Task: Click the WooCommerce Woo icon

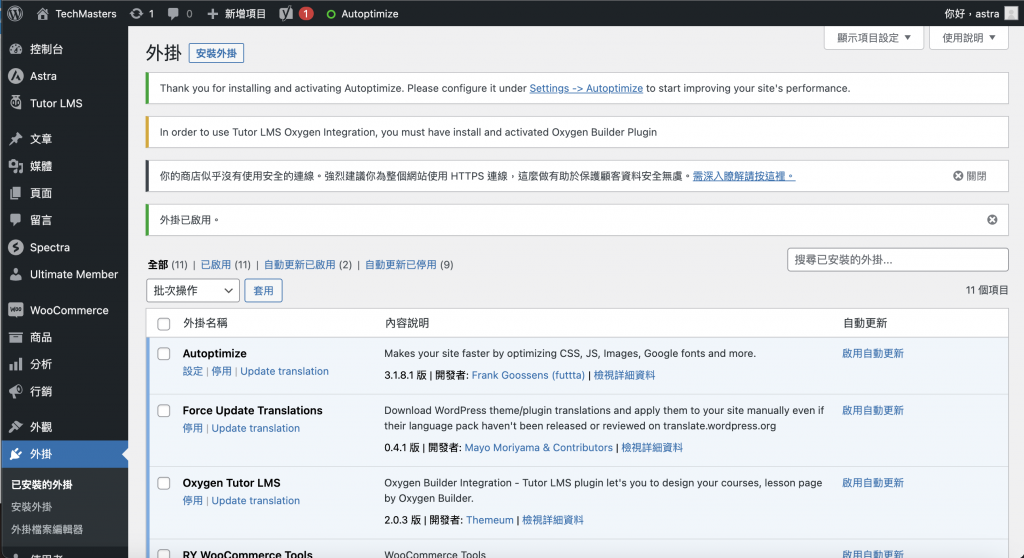Action: 16,310
